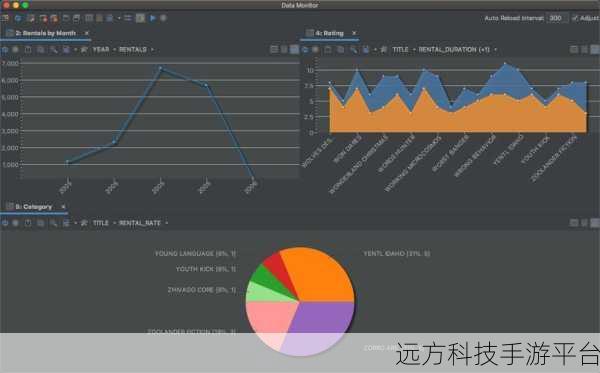Click the horizontal lines icon in the top toolbar

[128, 18]
